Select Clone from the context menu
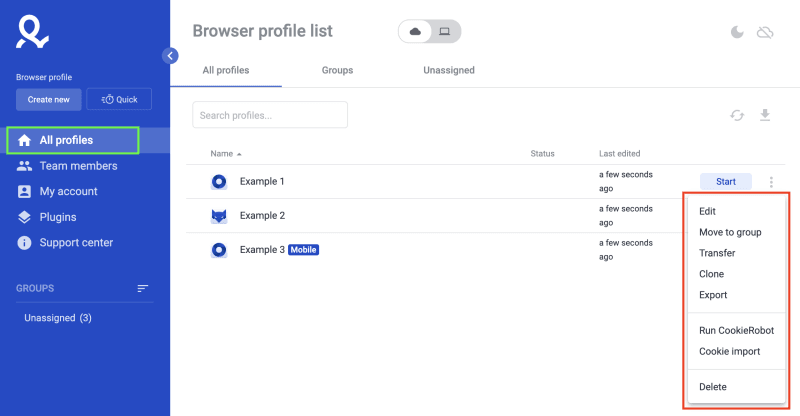 711,274
